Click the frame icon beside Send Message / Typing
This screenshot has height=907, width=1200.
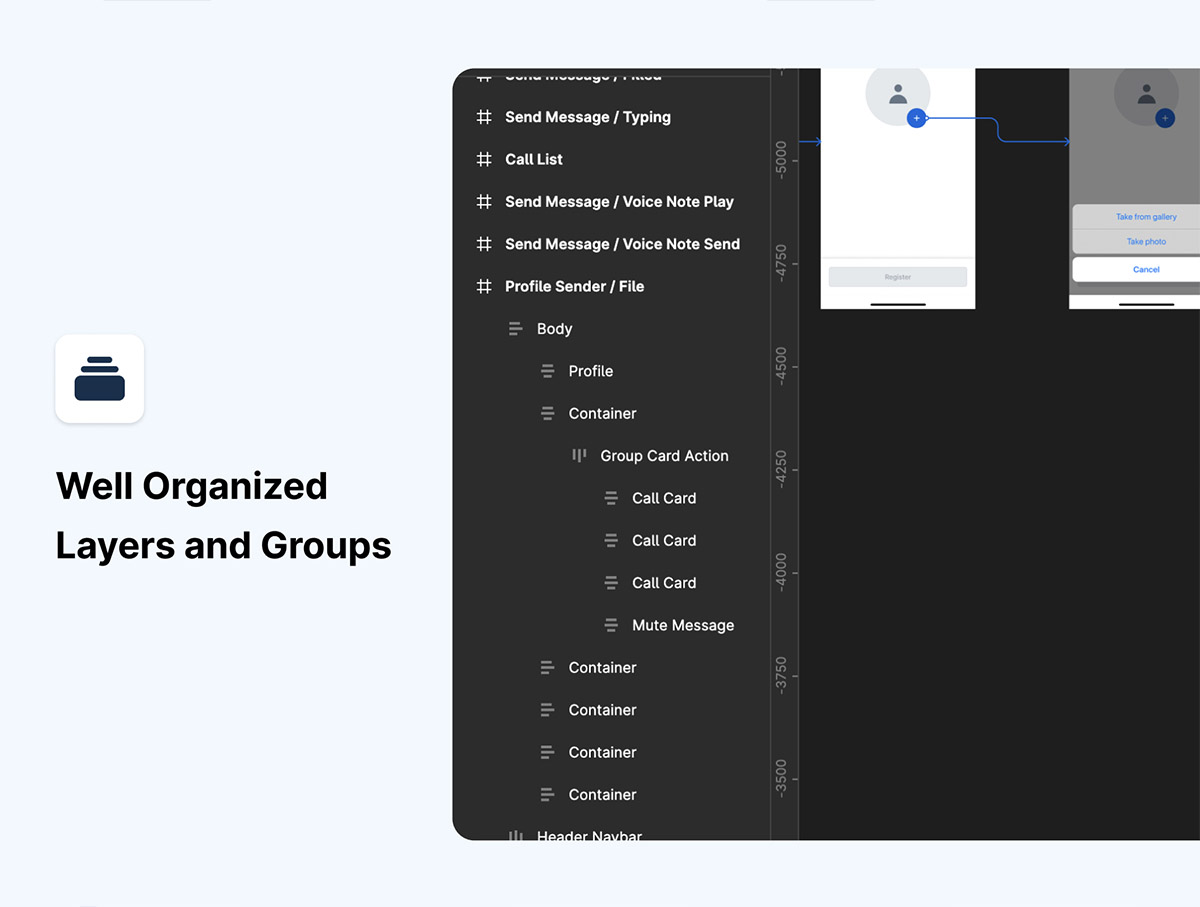(x=484, y=117)
